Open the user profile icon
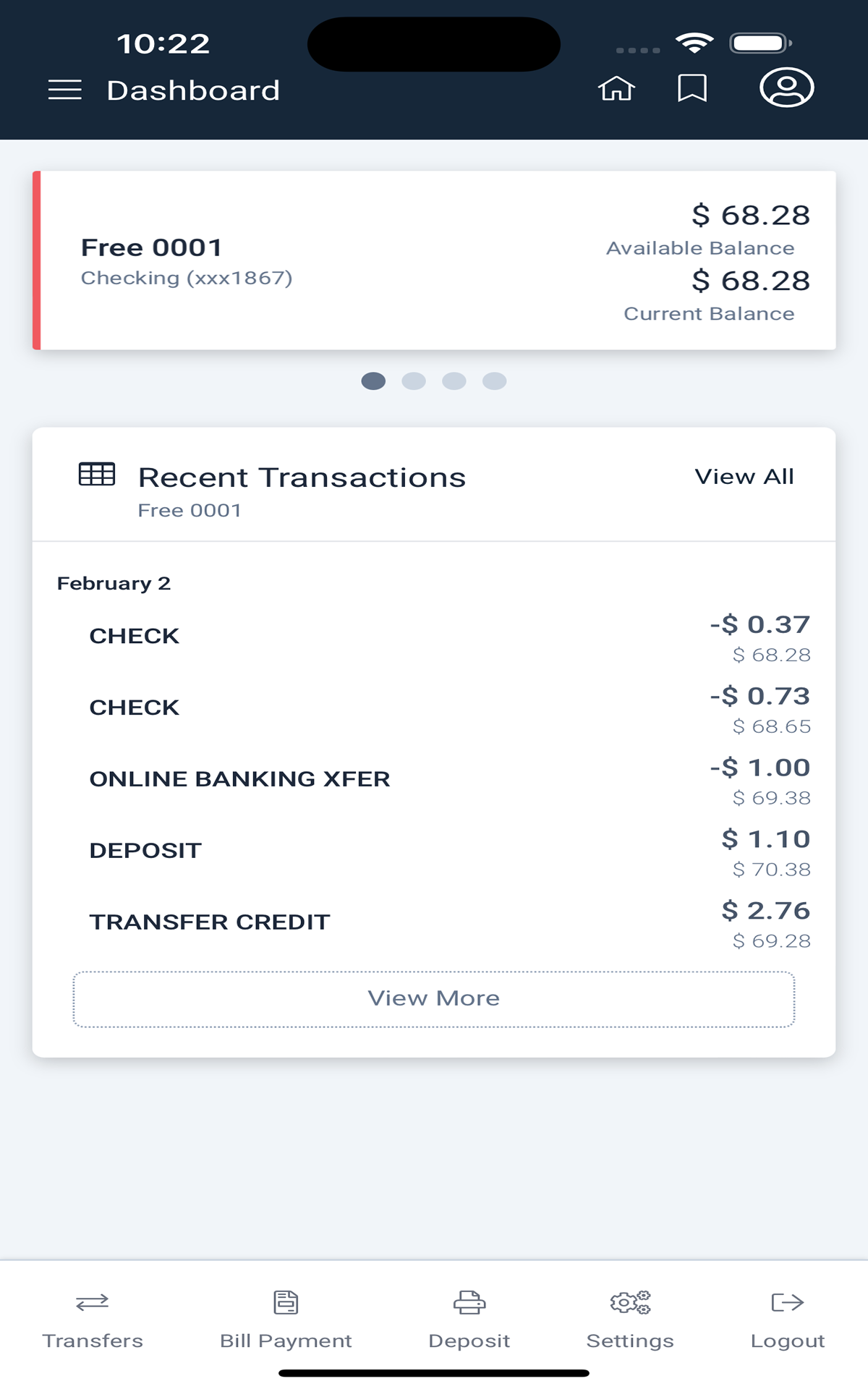 [786, 88]
